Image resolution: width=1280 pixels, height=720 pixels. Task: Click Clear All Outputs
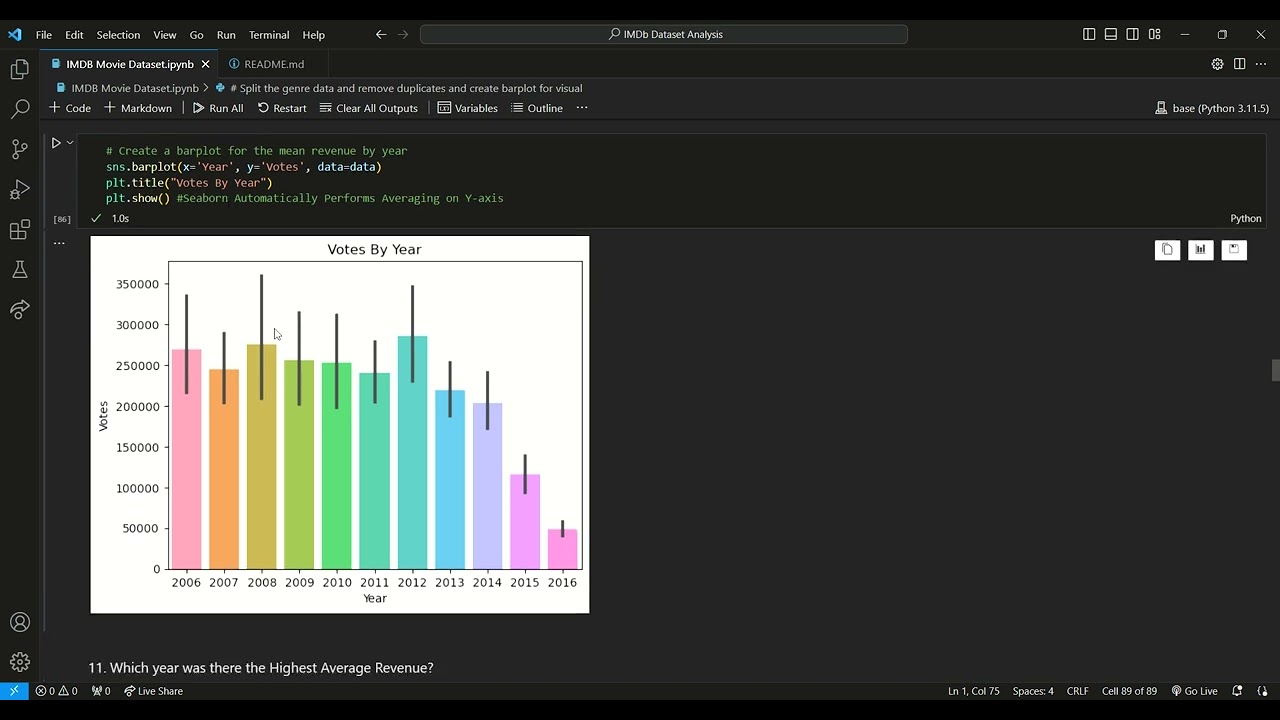[x=368, y=108]
